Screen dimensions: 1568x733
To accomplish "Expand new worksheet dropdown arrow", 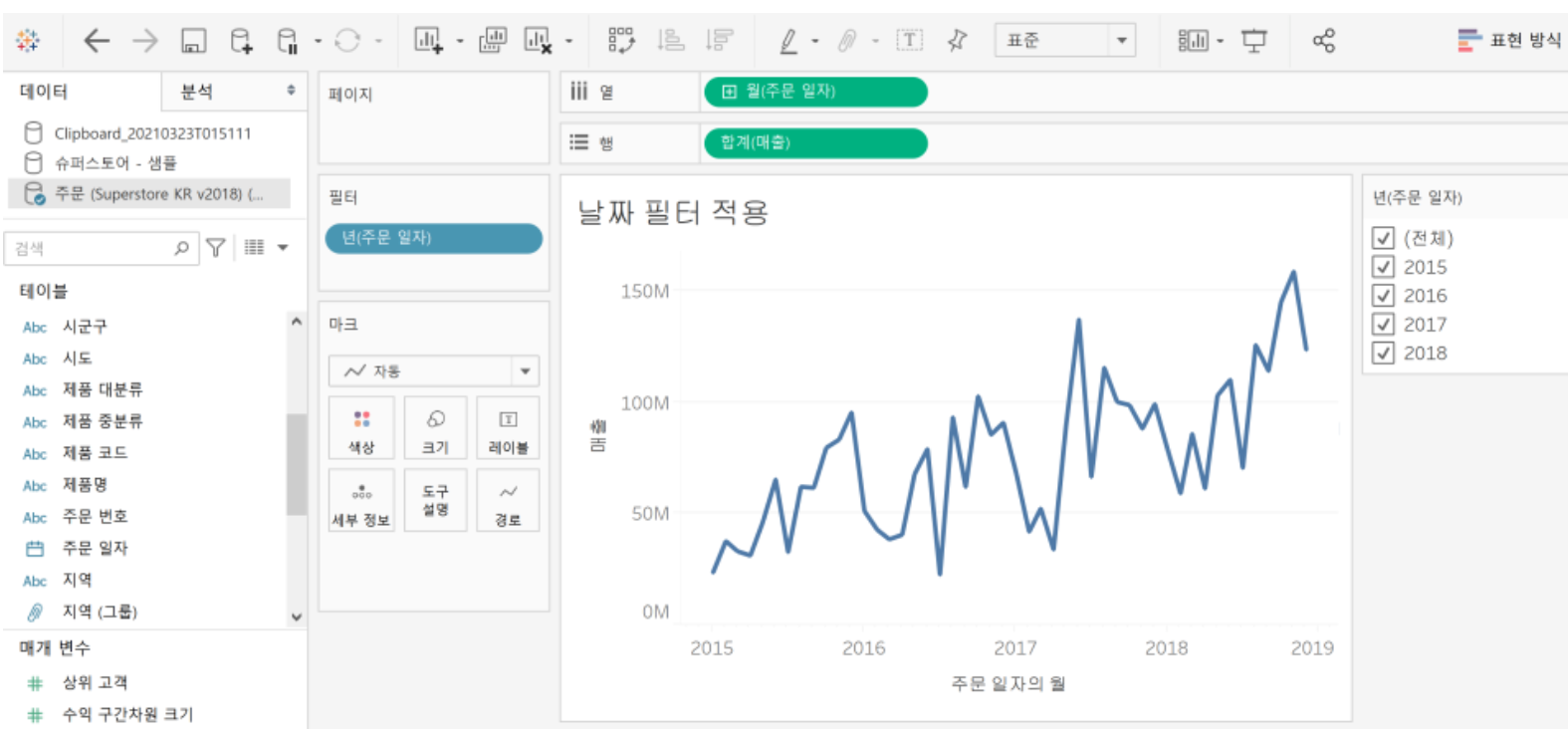I will (460, 42).
